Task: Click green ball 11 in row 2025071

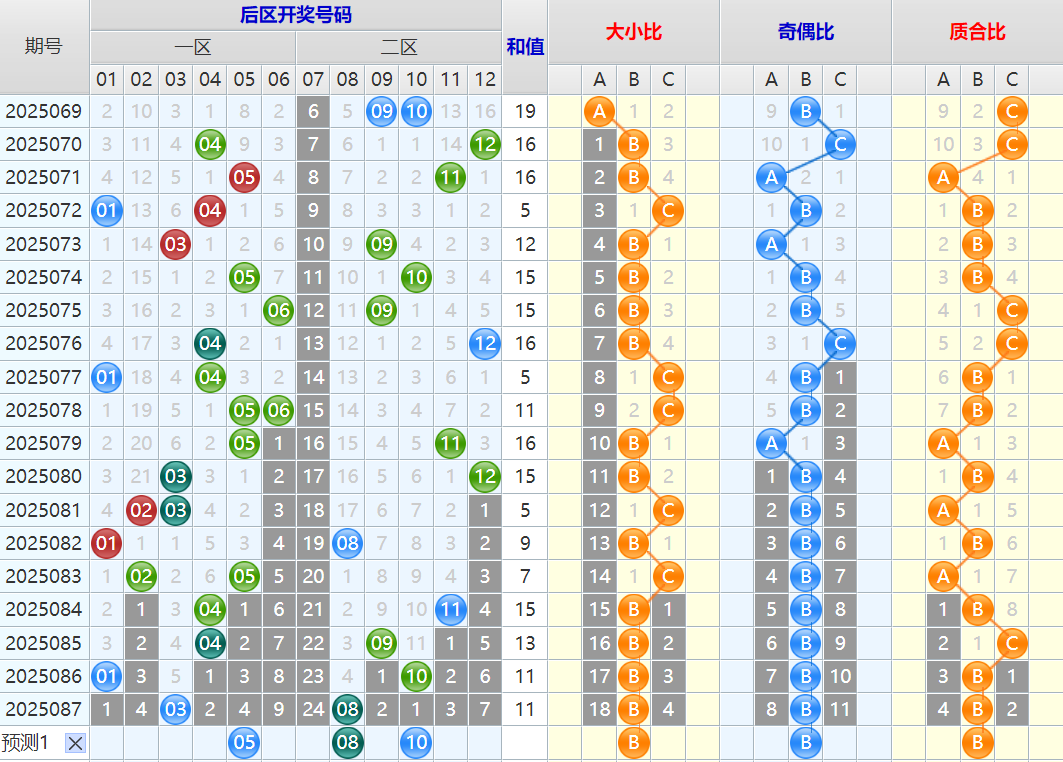Action: pos(450,178)
